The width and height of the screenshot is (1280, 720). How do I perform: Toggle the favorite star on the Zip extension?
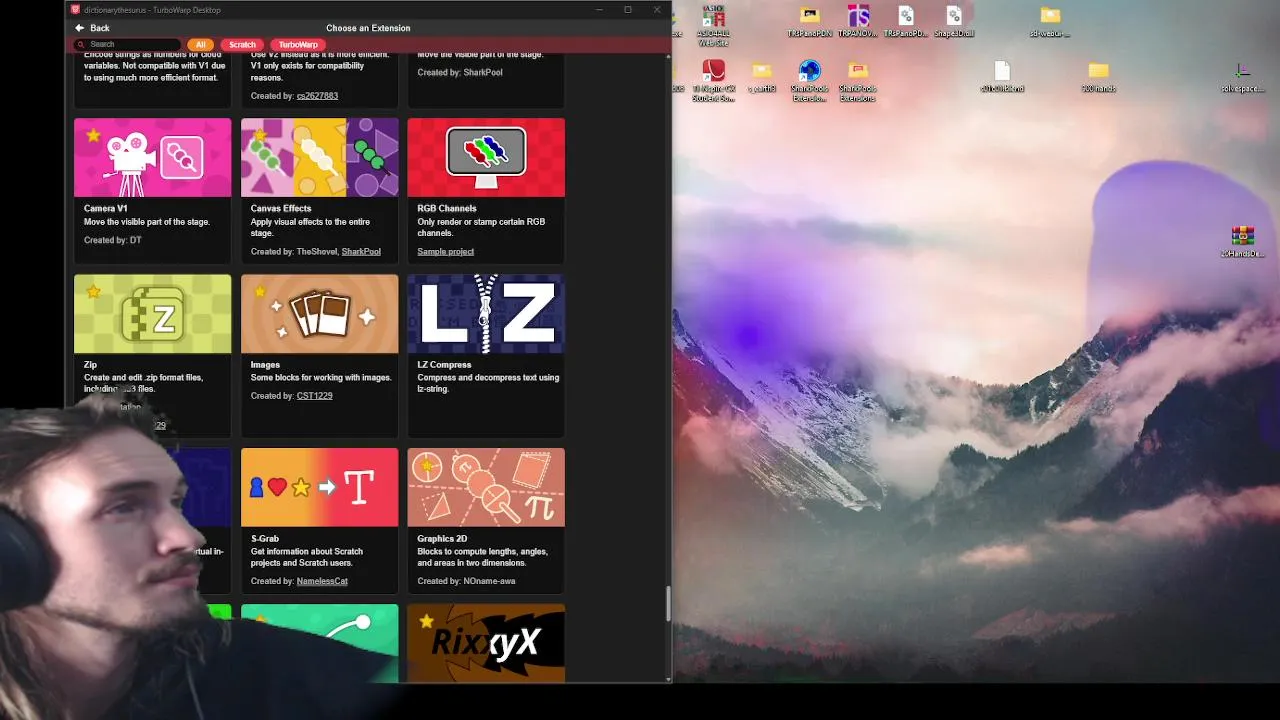point(93,292)
